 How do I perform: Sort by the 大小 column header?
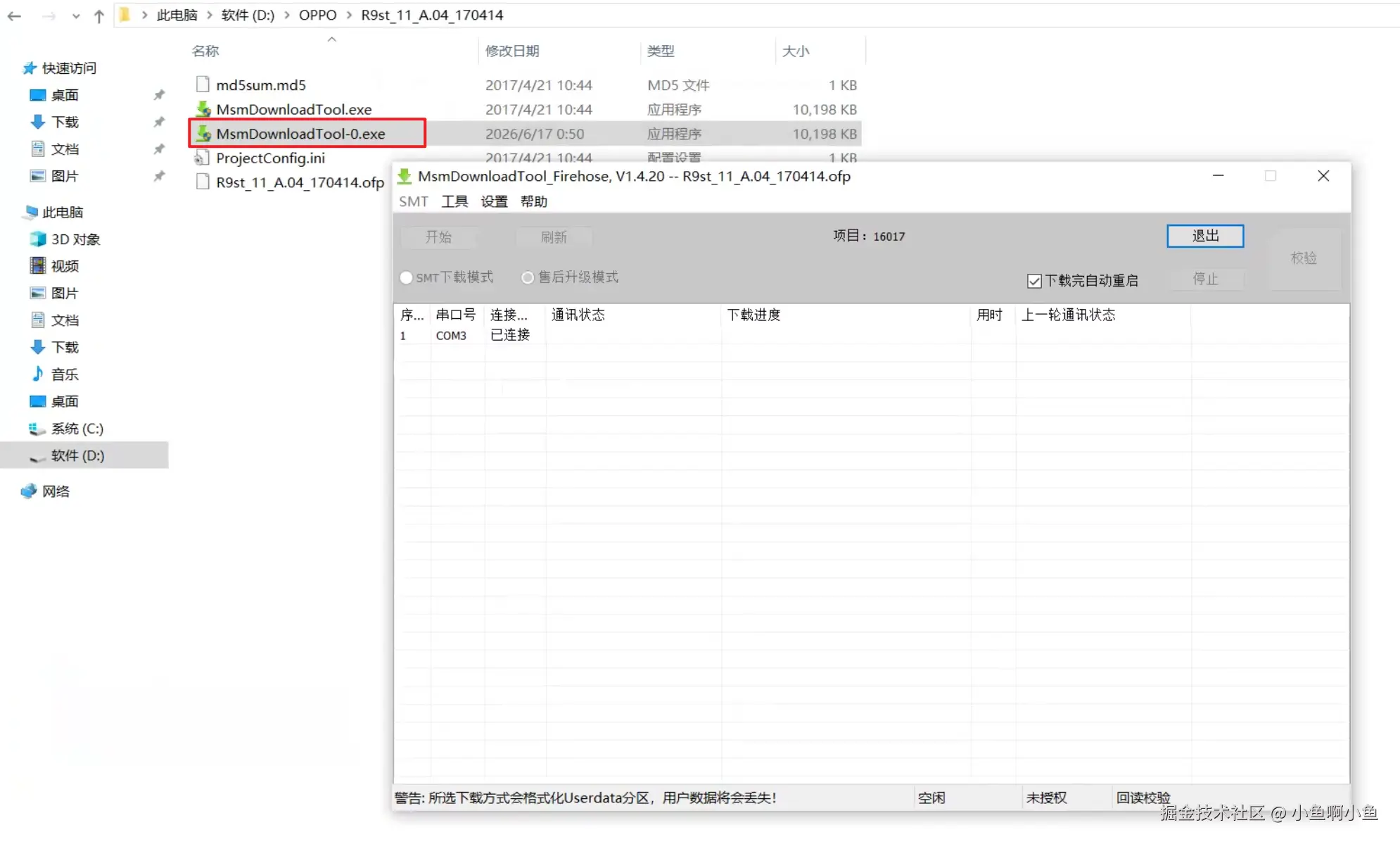[x=796, y=51]
